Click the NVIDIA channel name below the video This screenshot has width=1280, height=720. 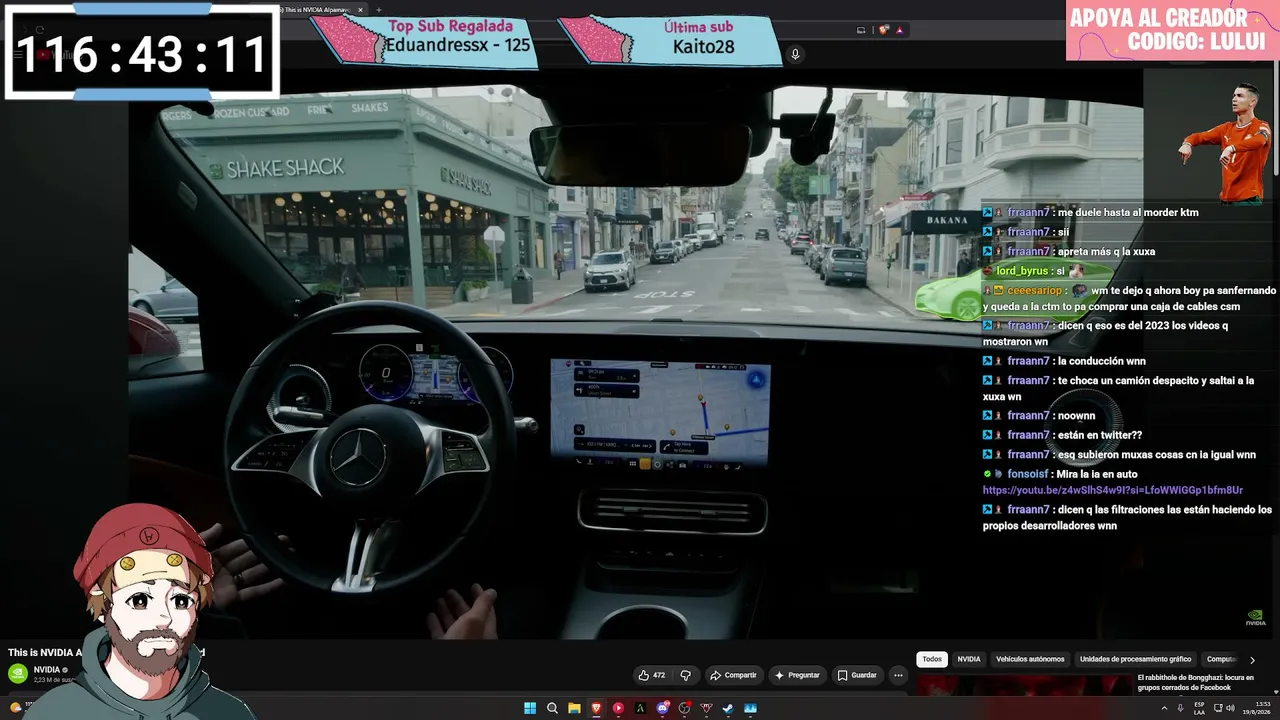tap(47, 670)
